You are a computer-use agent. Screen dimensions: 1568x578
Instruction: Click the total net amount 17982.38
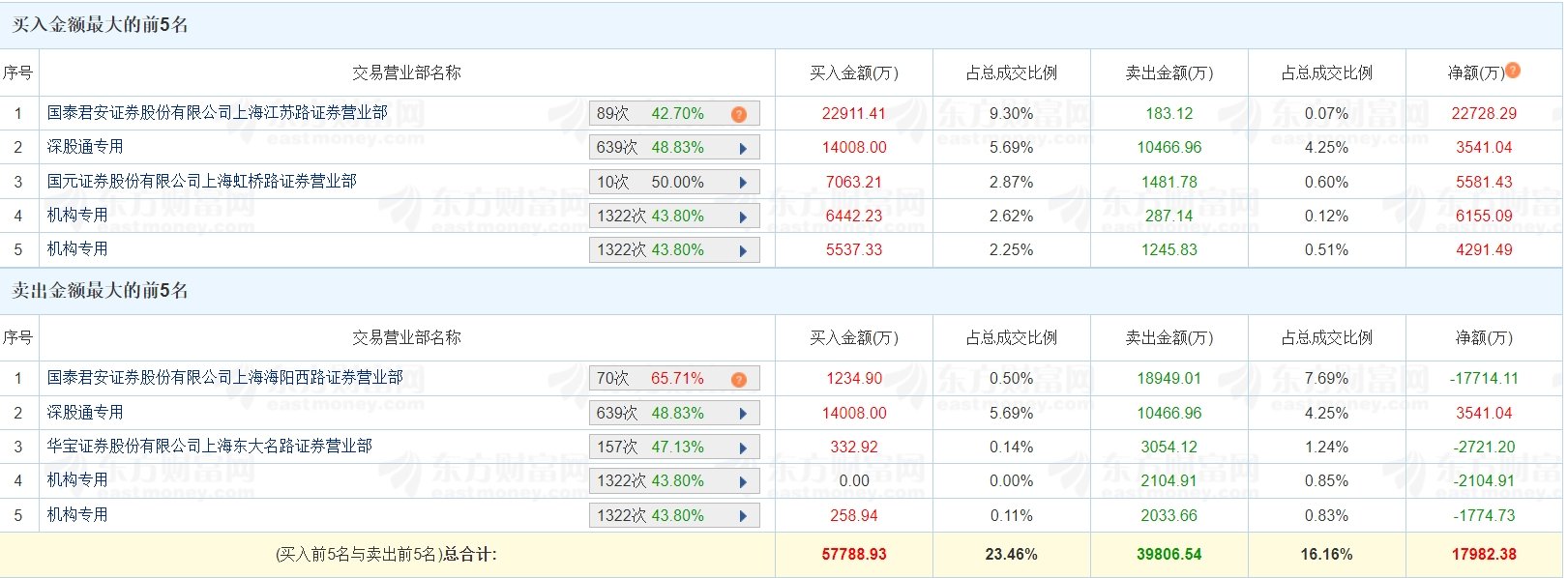(1483, 555)
